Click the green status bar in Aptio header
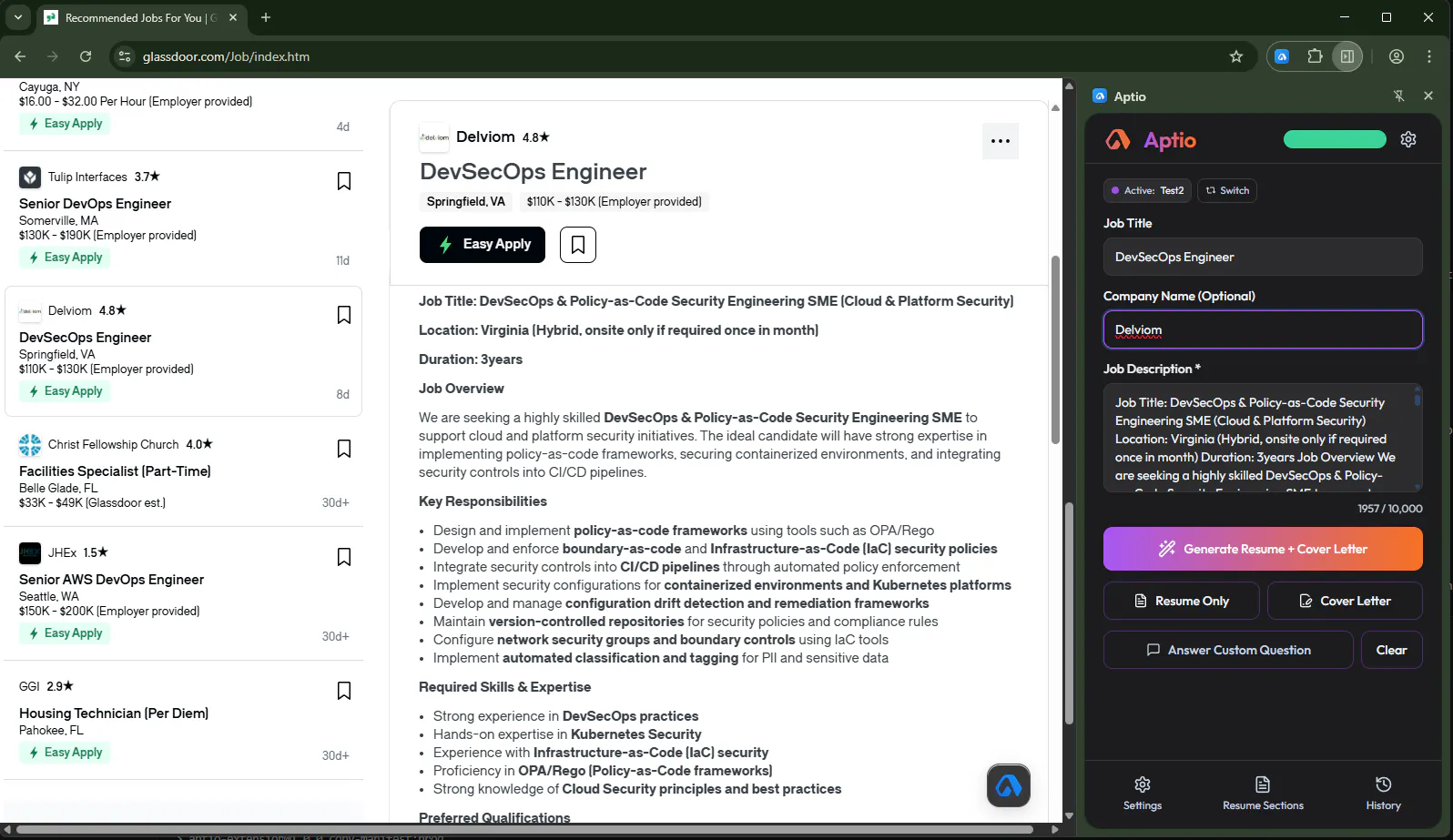This screenshot has height=840, width=1453. (x=1335, y=139)
